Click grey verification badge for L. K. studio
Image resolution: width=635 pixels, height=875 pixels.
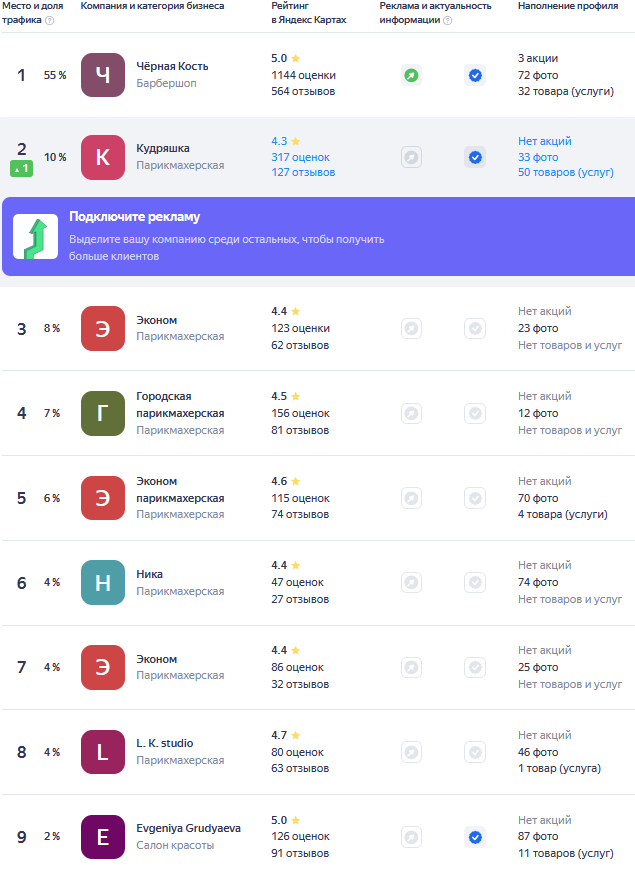[x=475, y=752]
